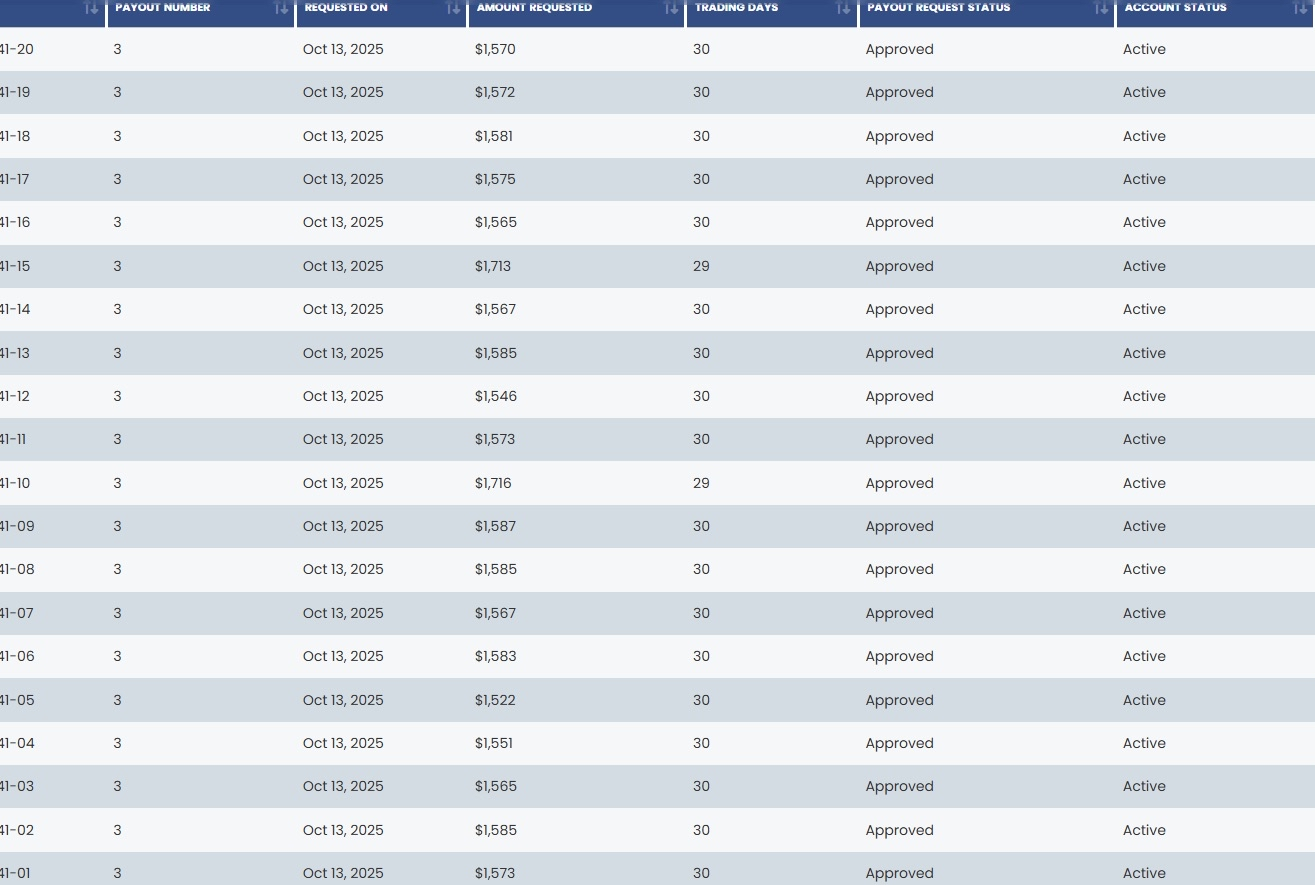
Task: Sort by Payout Number using its arrow icon
Action: click(x=282, y=8)
